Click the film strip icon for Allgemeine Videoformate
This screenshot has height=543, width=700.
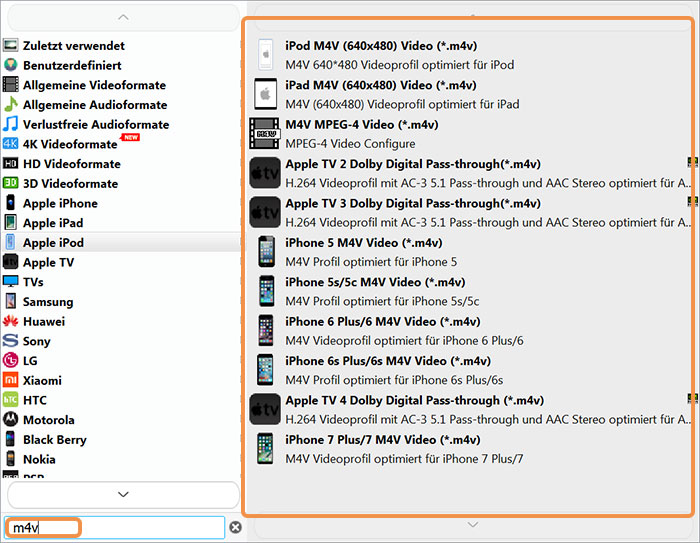(11, 84)
